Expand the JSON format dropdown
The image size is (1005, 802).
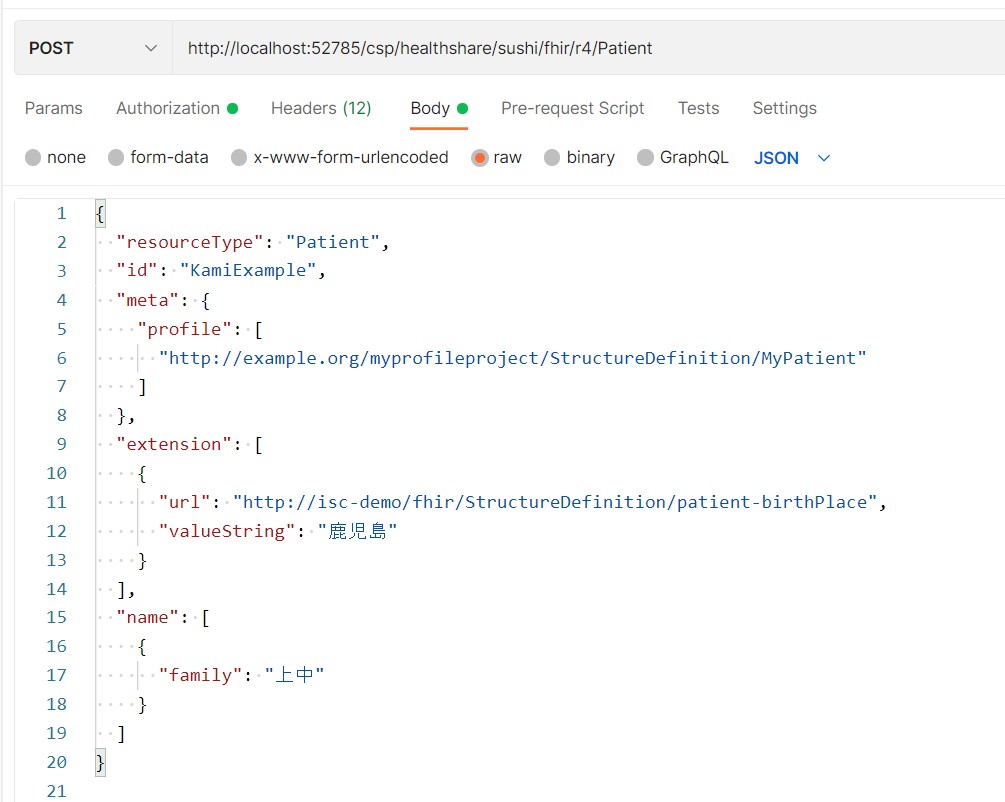coord(776,158)
